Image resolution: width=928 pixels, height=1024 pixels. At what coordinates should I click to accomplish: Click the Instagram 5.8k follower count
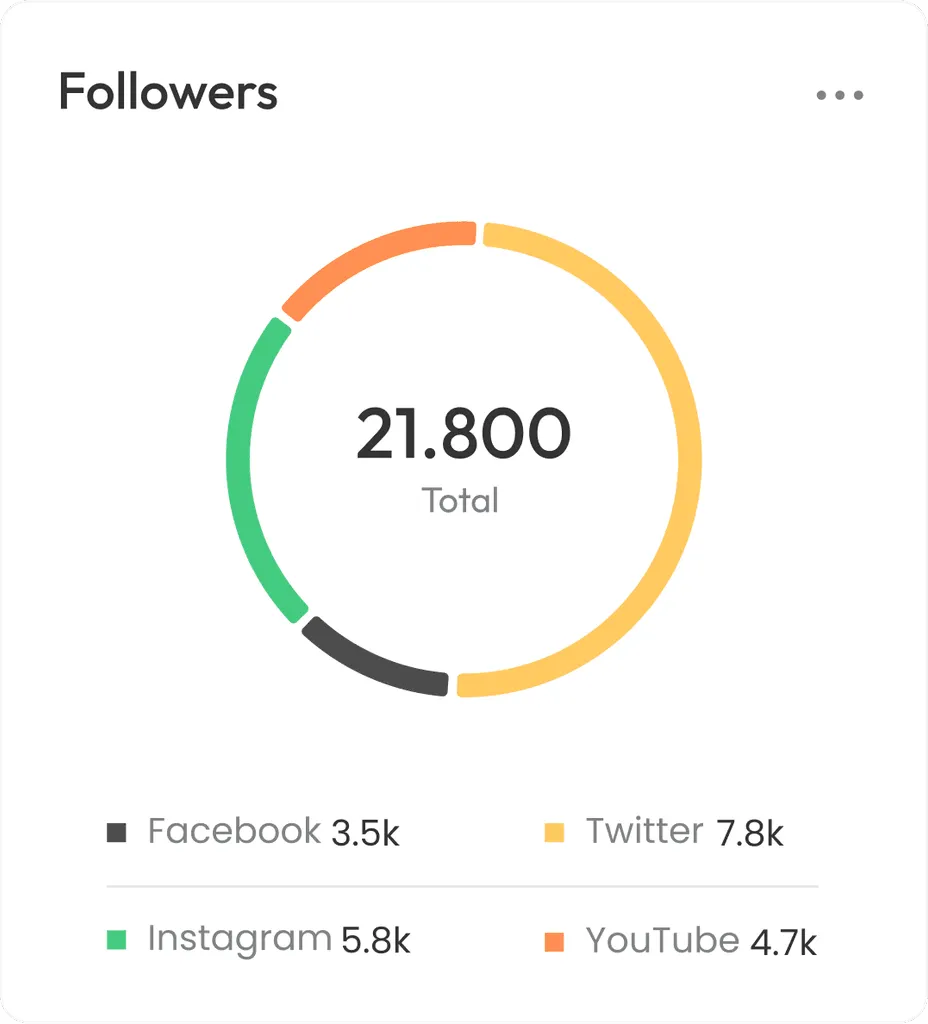(x=376, y=941)
